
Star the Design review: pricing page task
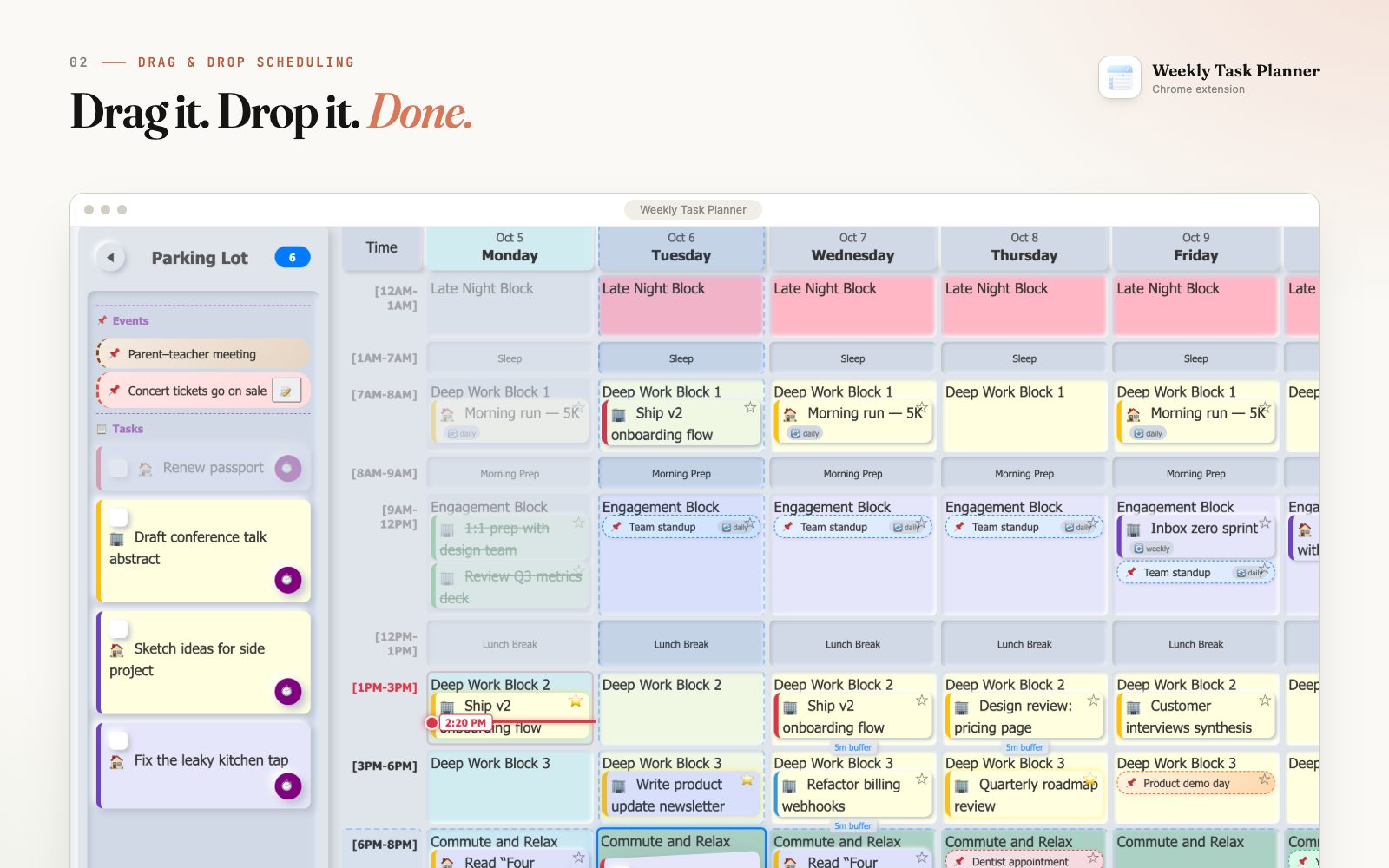tap(1094, 700)
